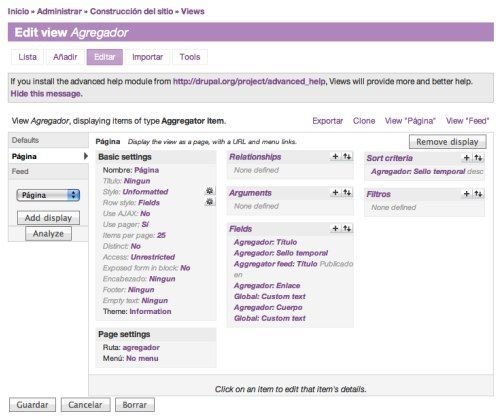Image resolution: width=500 pixels, height=418 pixels.
Task: Open the Aggregator feed: Título field
Action: tap(276, 264)
